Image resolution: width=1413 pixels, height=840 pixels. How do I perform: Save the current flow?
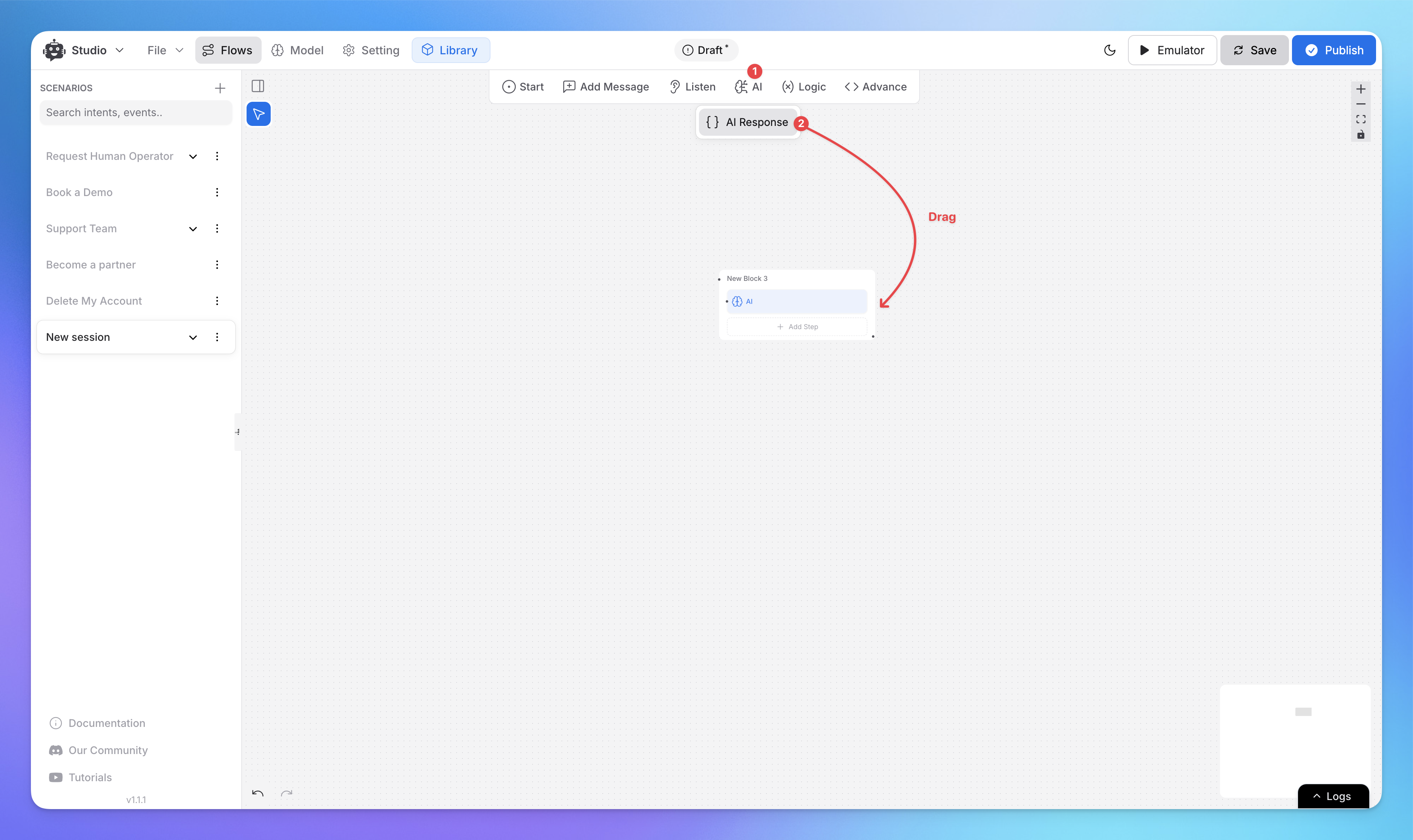point(1254,50)
